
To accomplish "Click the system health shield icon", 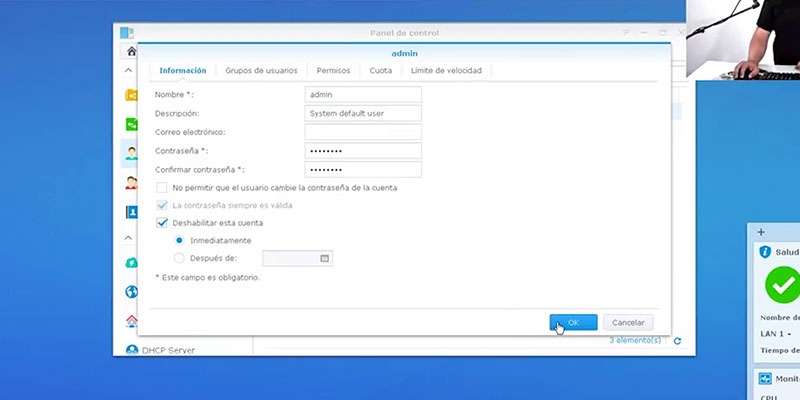I will (x=765, y=252).
